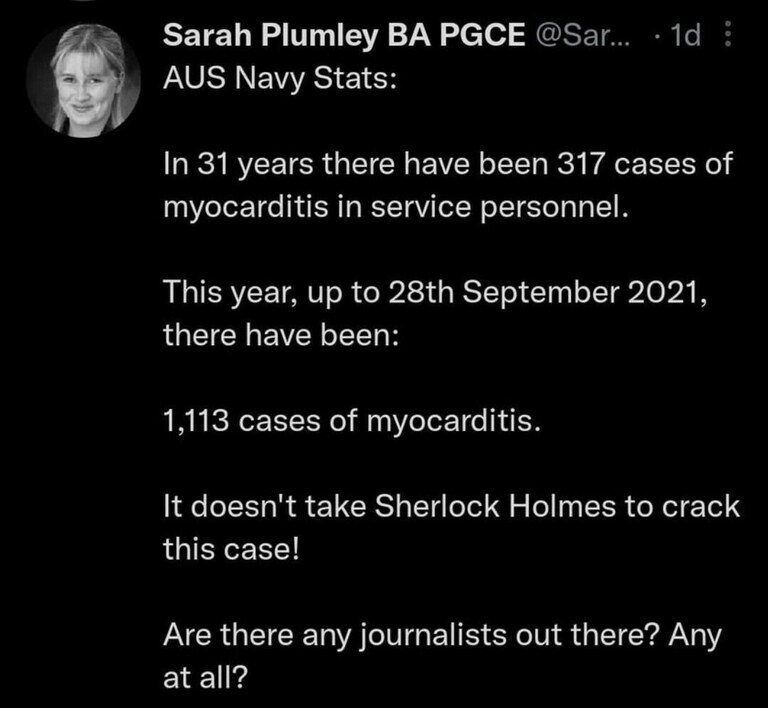The height and width of the screenshot is (708, 768).
Task: Click the display name Sarah Plumley BA PGCE
Action: (x=344, y=35)
